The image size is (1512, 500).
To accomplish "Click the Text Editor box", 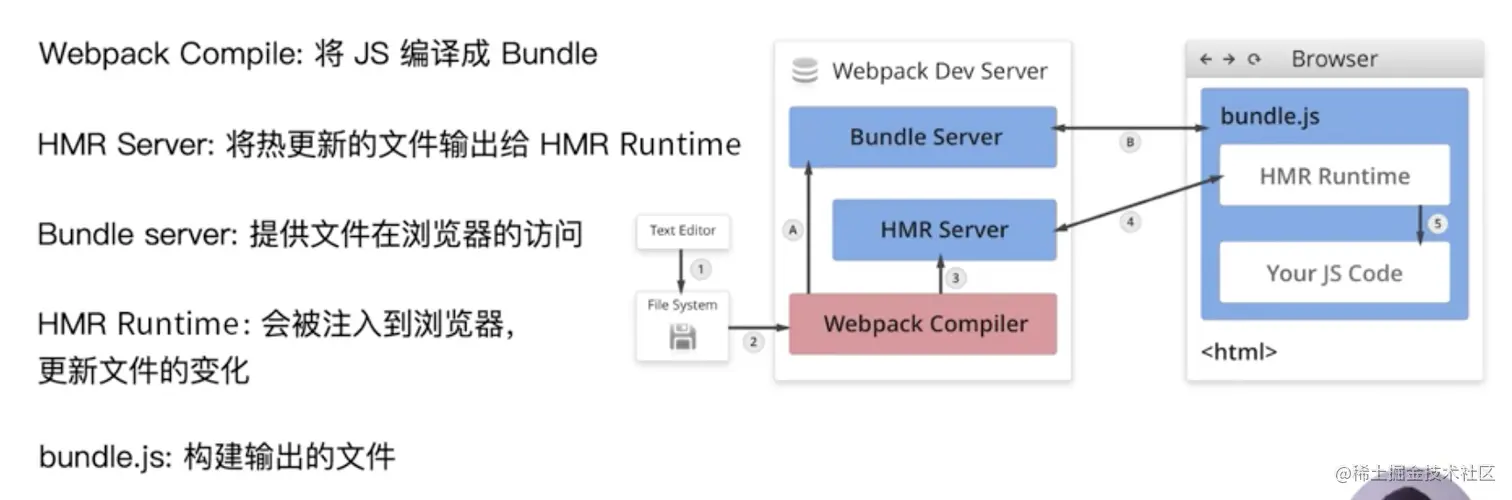I will point(683,231).
